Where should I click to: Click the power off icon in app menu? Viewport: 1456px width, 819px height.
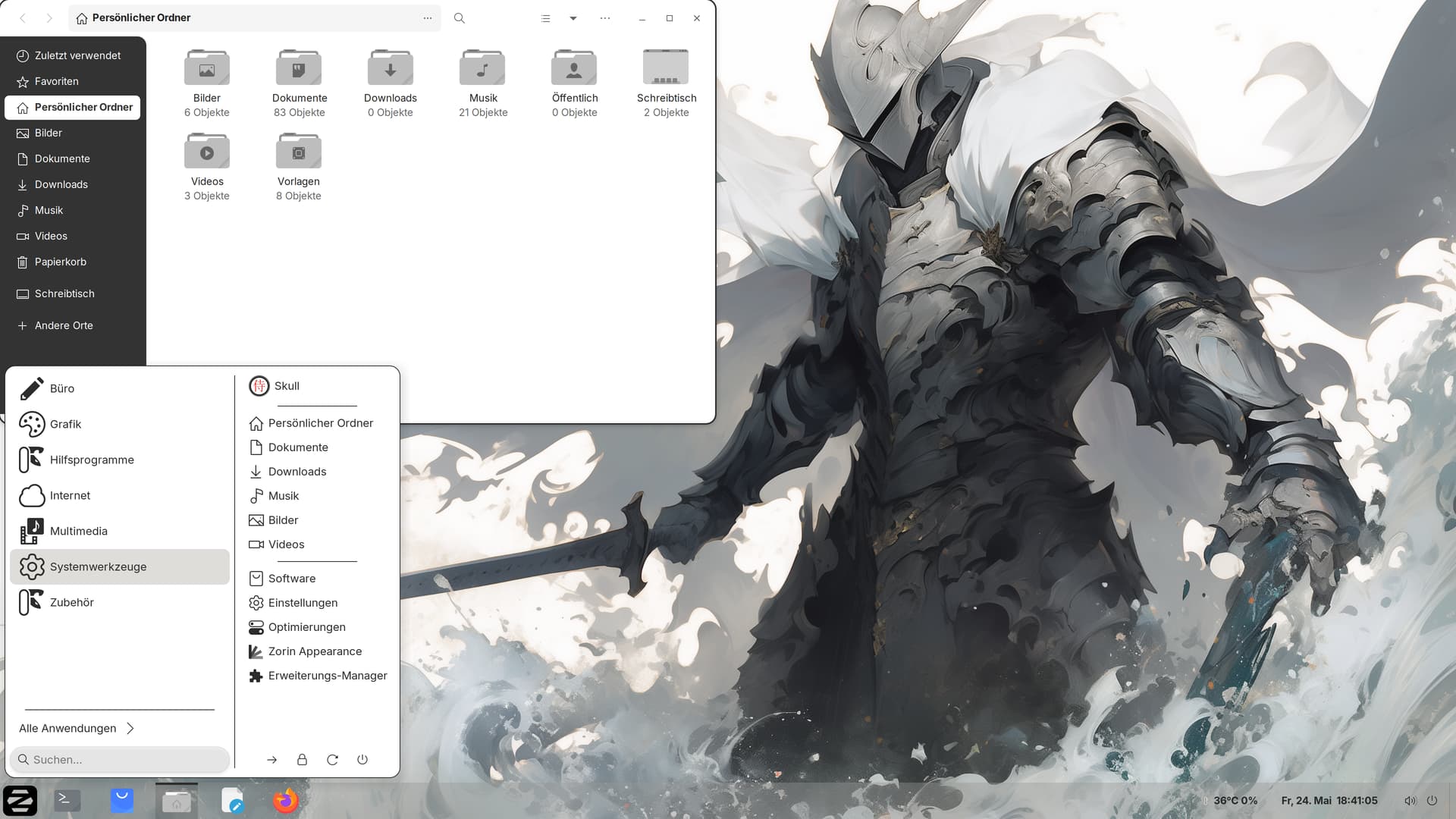362,760
